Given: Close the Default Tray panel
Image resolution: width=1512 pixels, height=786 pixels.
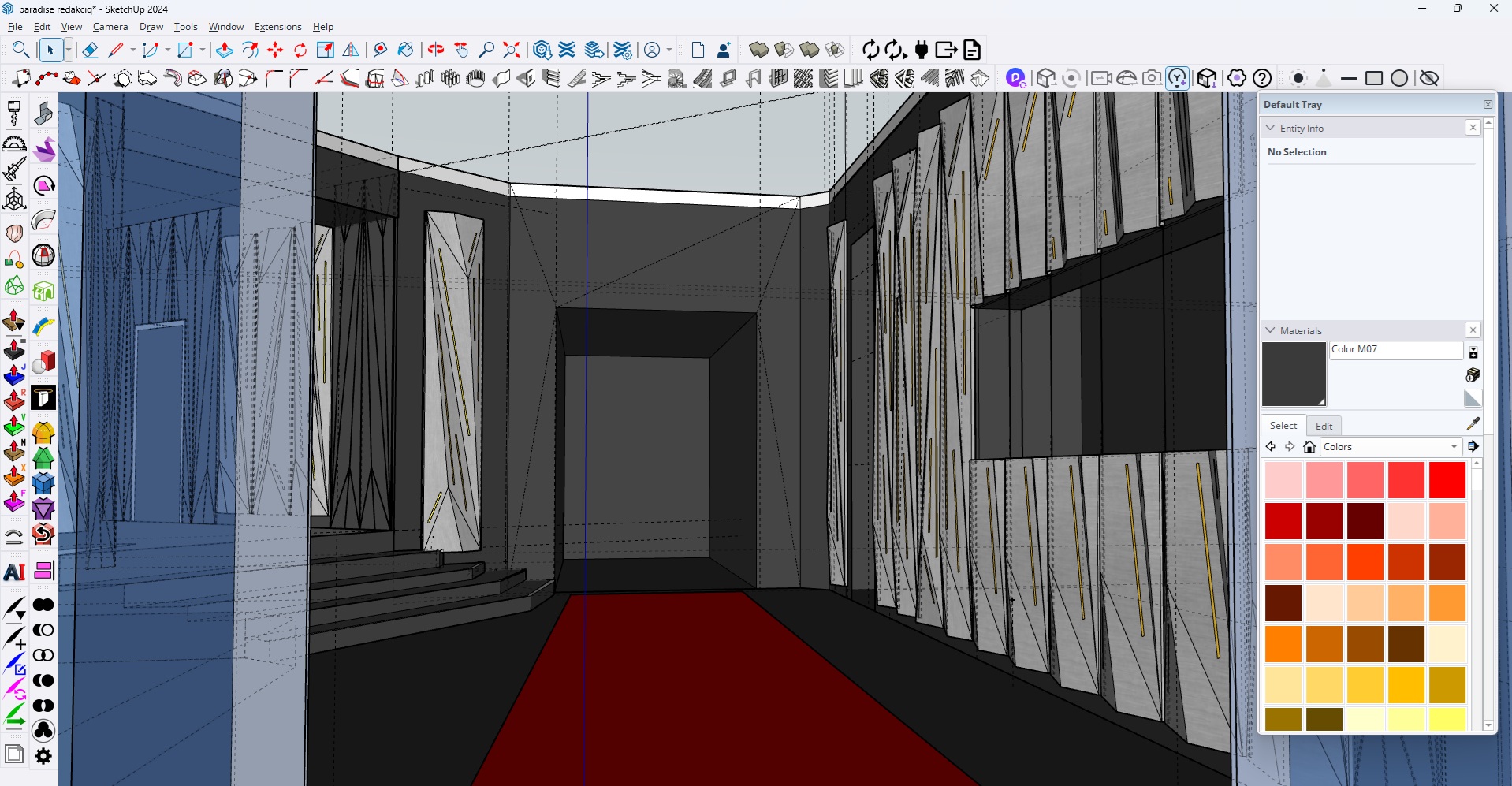Looking at the screenshot, I should click(1488, 104).
